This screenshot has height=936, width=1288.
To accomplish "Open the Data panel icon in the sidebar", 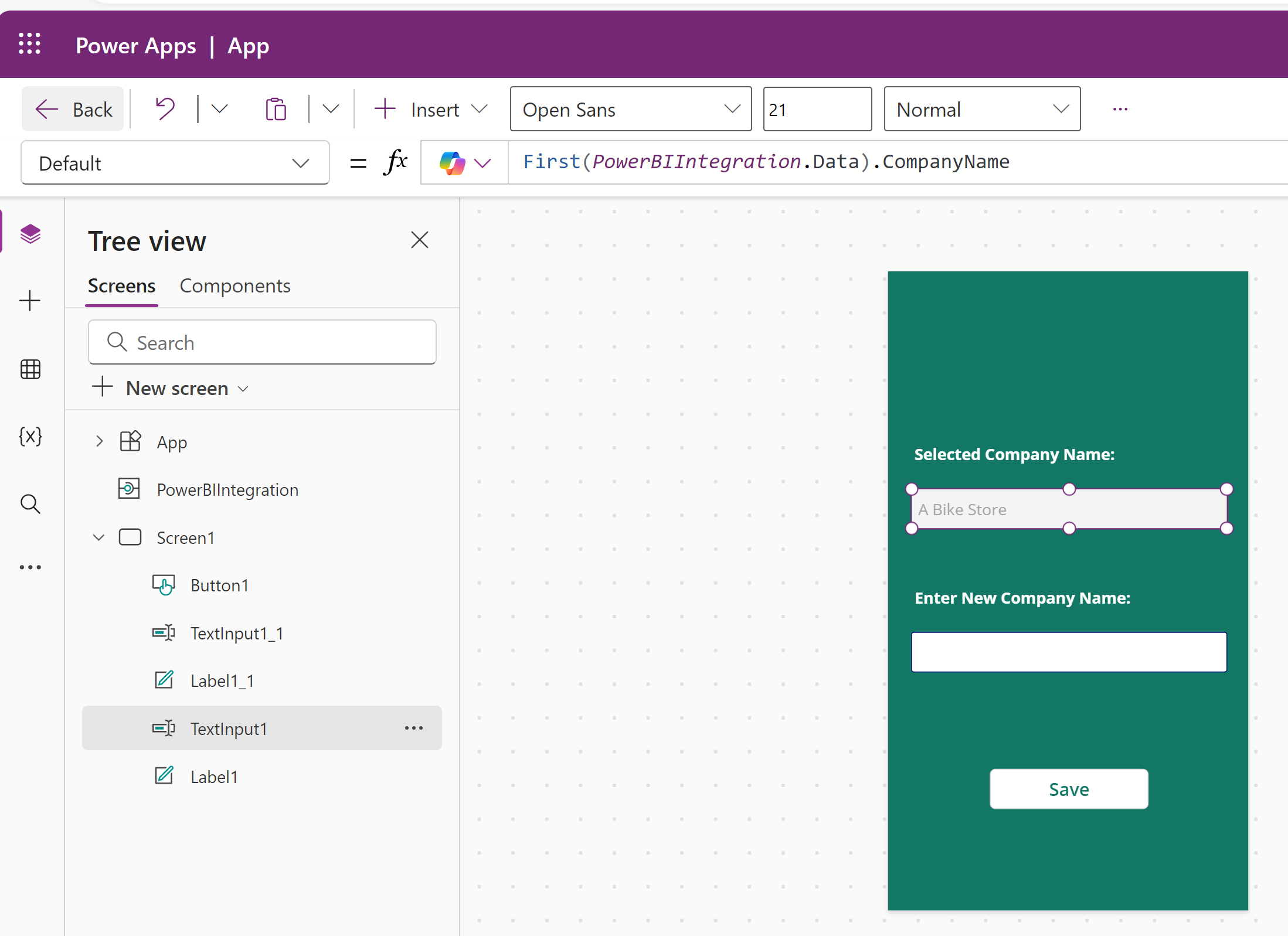I will tap(30, 369).
